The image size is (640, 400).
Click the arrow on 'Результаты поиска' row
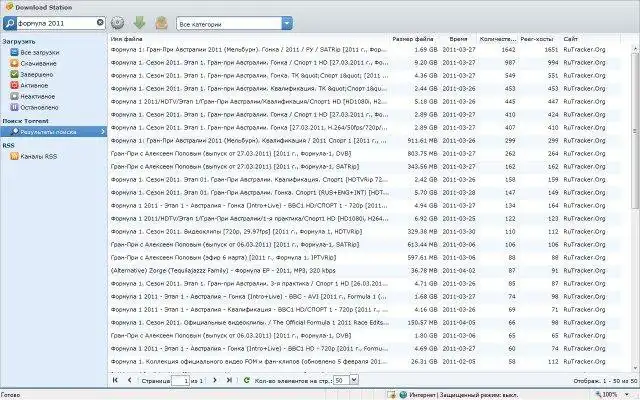point(102,131)
